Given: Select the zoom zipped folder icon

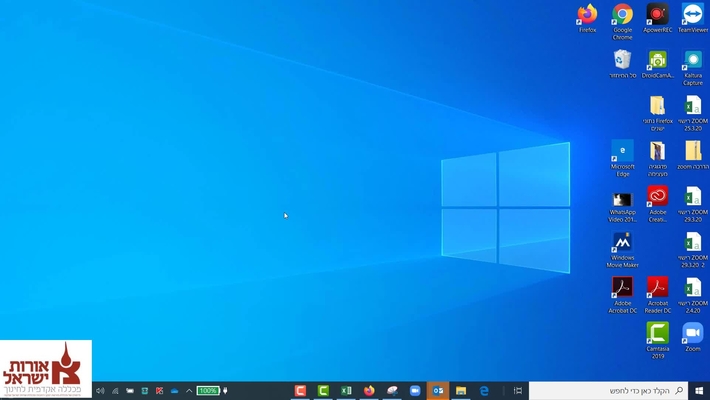Looking at the screenshot, I should pyautogui.click(x=693, y=155).
